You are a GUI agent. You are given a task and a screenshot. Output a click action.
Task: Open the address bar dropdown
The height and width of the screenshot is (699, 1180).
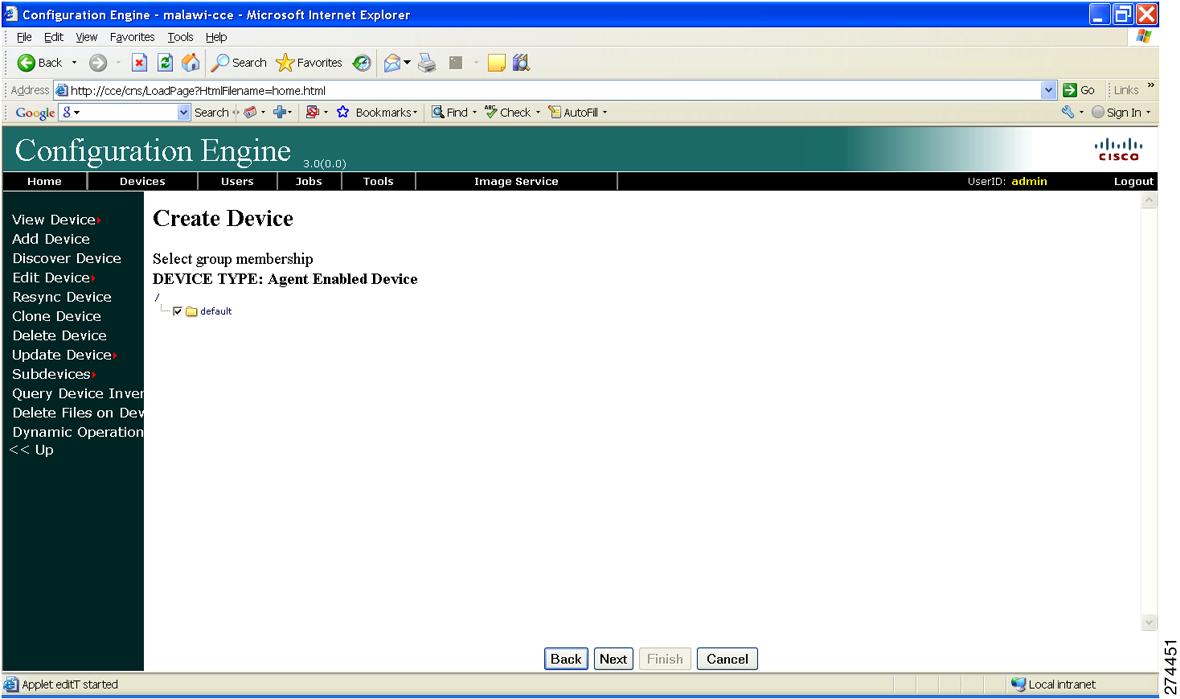pos(1048,90)
